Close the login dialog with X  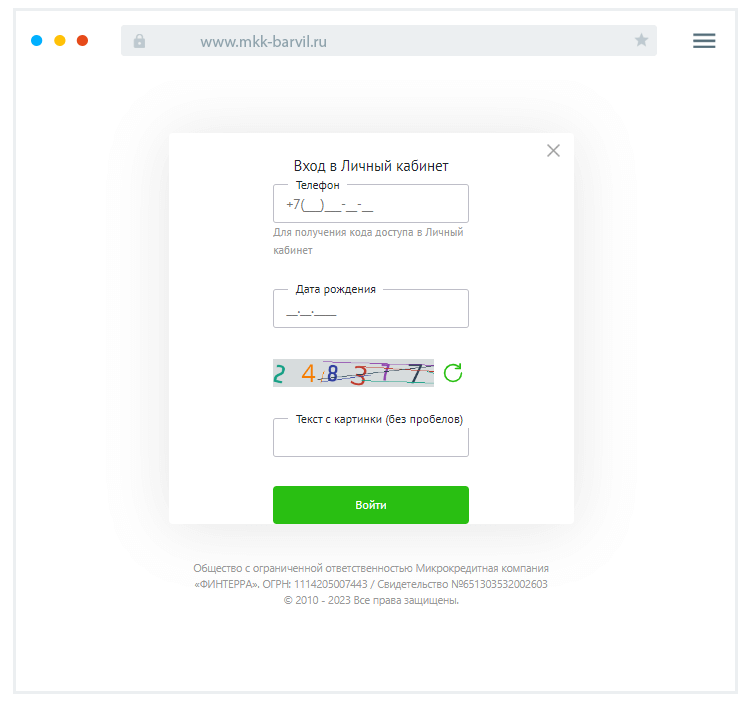553,151
